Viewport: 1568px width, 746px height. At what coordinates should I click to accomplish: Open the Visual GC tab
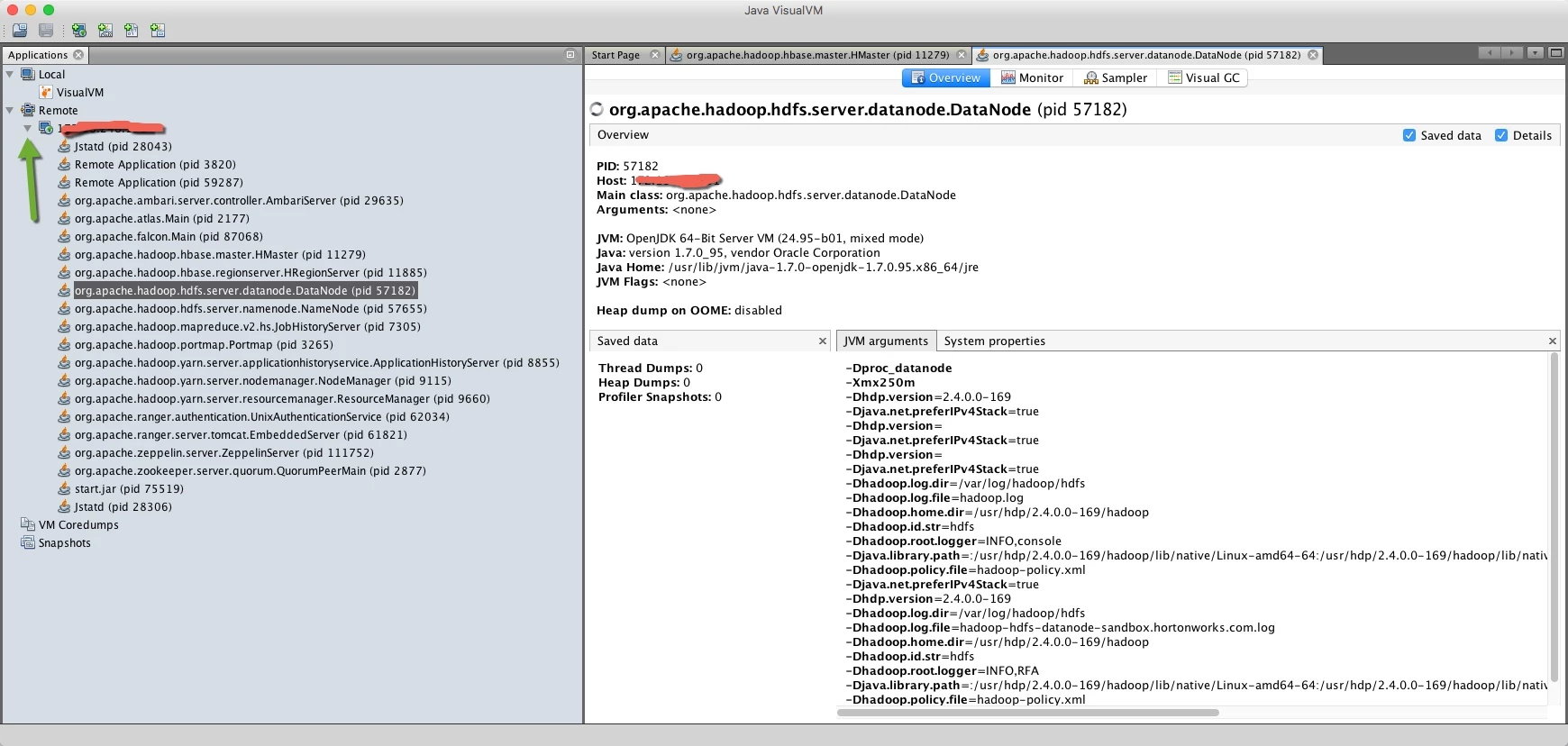click(x=1204, y=78)
